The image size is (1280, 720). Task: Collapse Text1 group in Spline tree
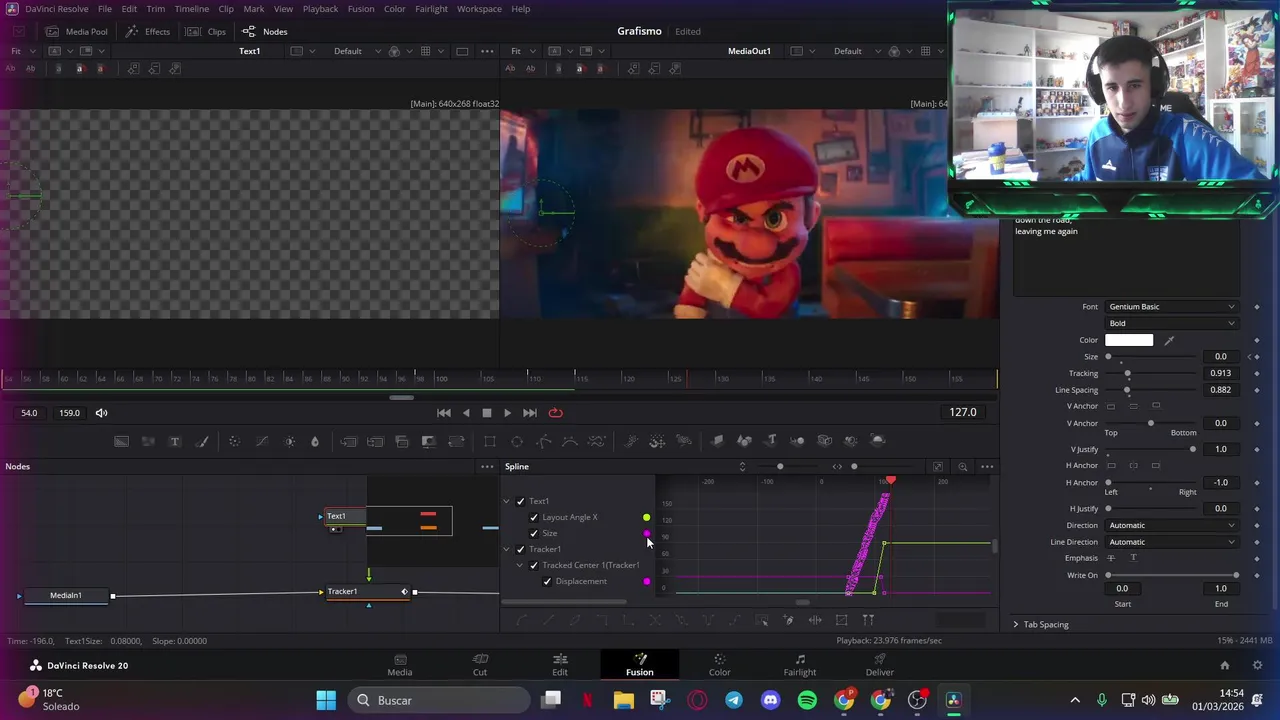click(506, 502)
